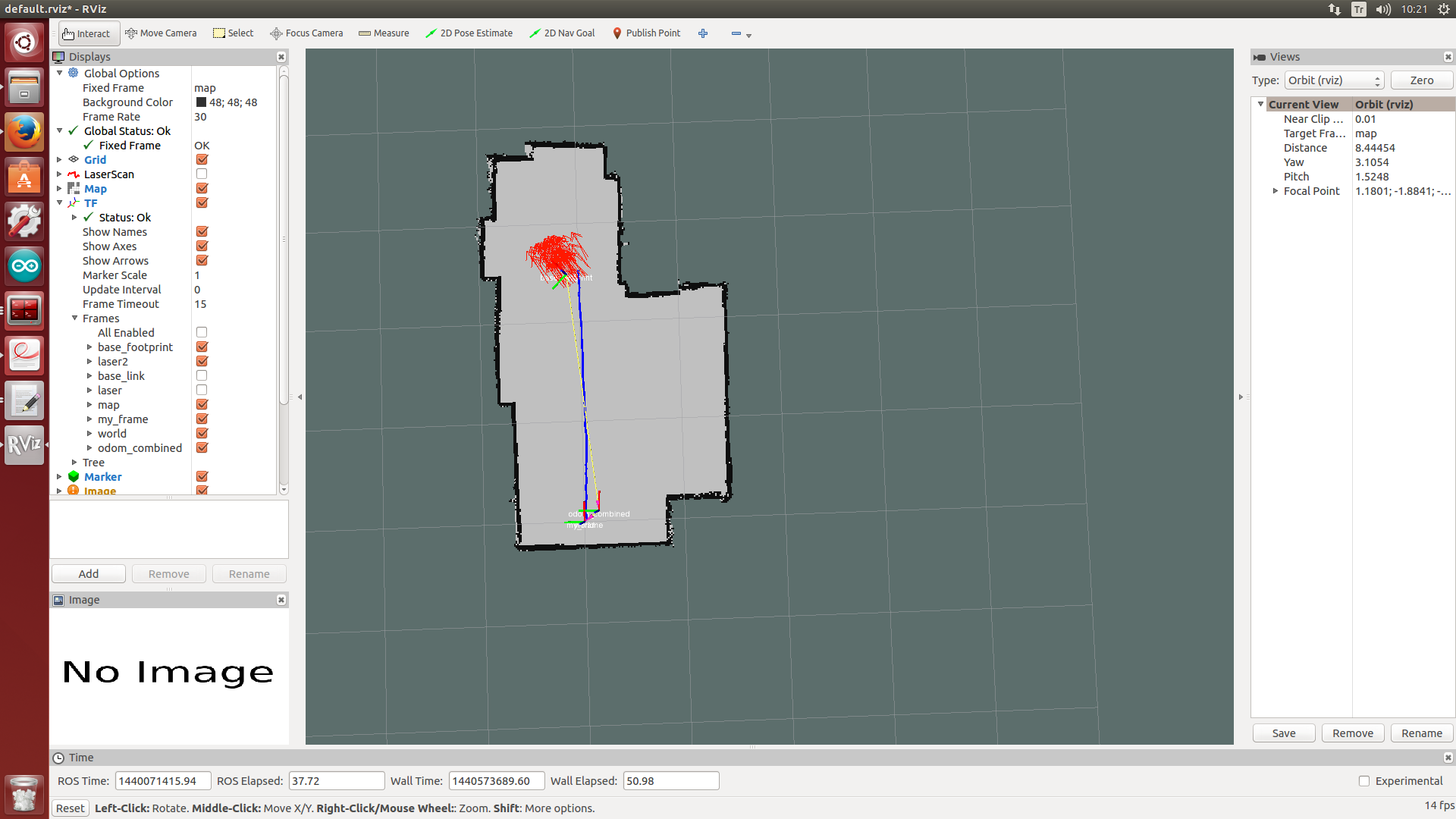Close the Image panel
1456x819 pixels.
[281, 600]
